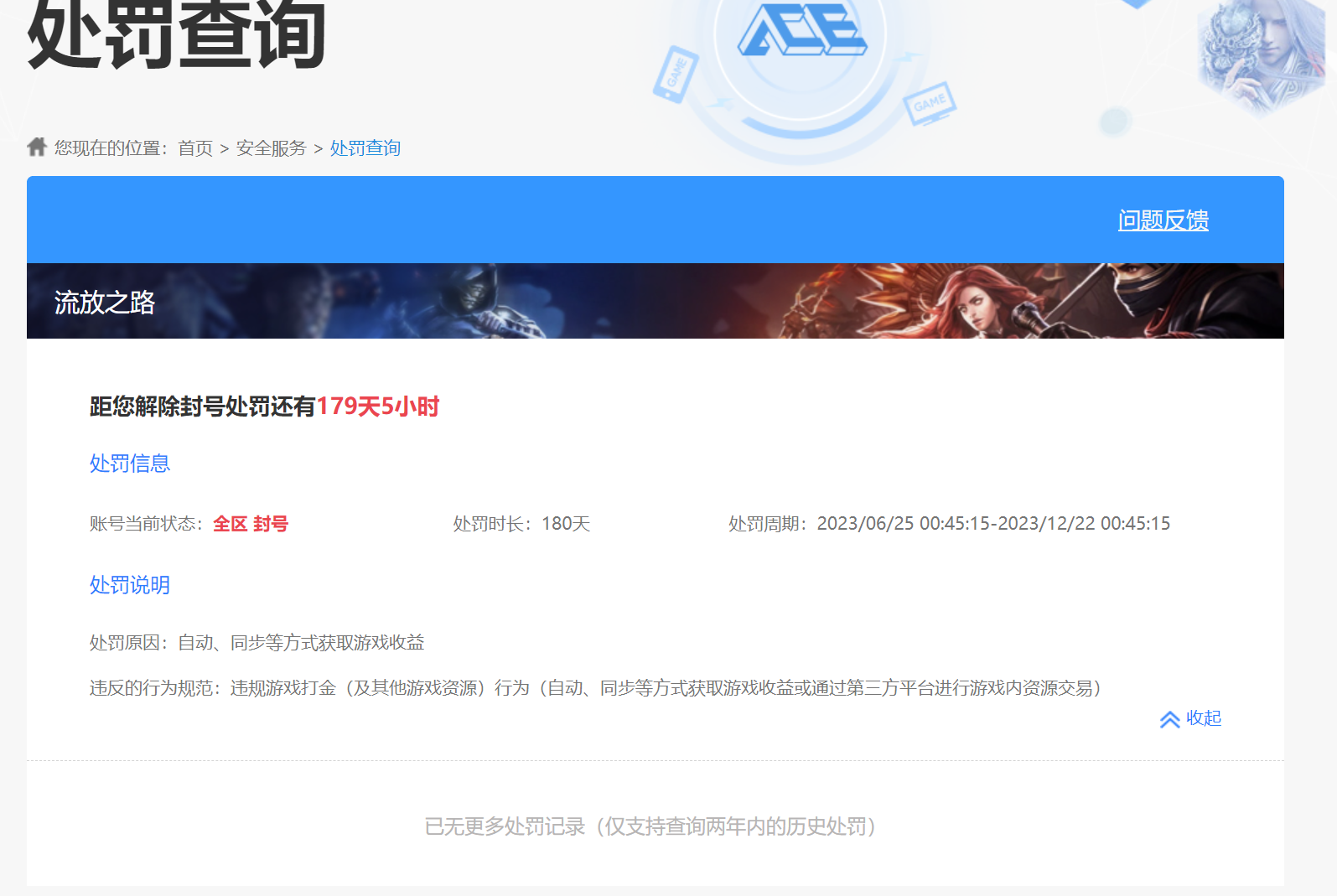The height and width of the screenshot is (896, 1337).
Task: Click the 处罚查询 page title
Action: [176, 35]
